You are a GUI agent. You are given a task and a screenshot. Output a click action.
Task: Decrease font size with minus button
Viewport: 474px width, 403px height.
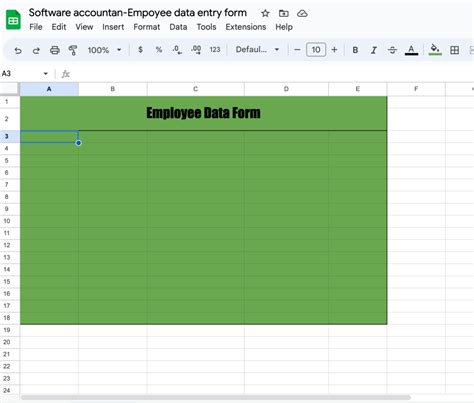[297, 50]
